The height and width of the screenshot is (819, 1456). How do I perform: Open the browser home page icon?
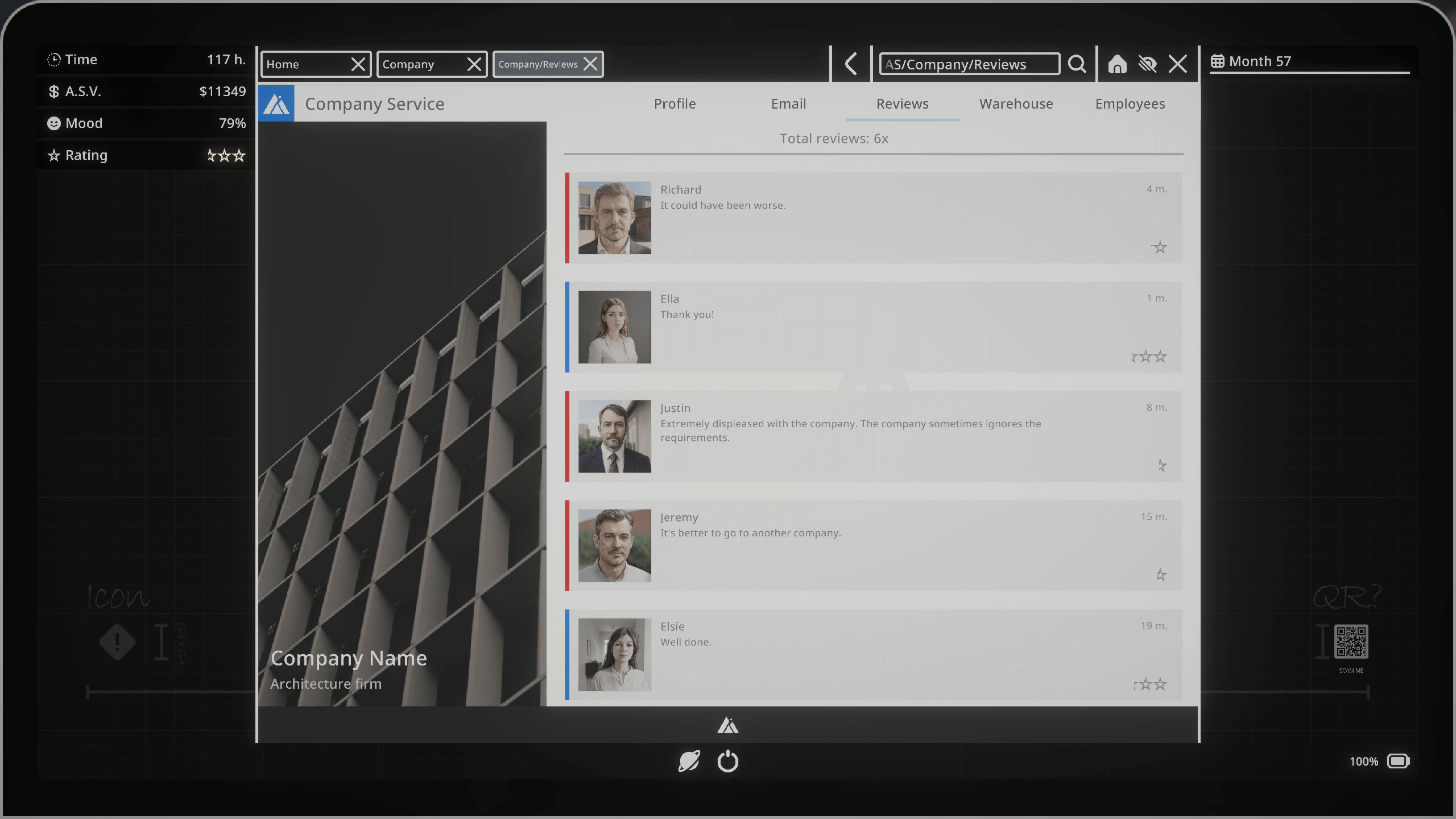click(x=1116, y=64)
